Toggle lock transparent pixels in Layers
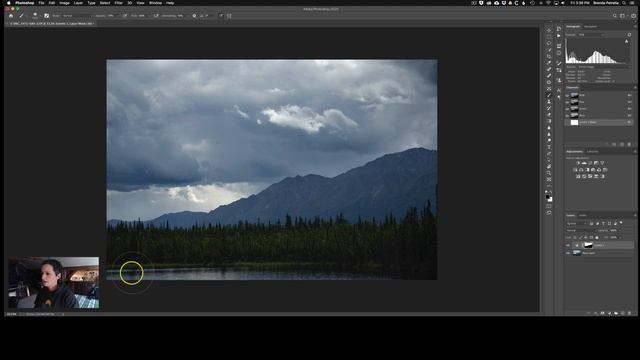This screenshot has width=640, height=360. tap(575, 237)
